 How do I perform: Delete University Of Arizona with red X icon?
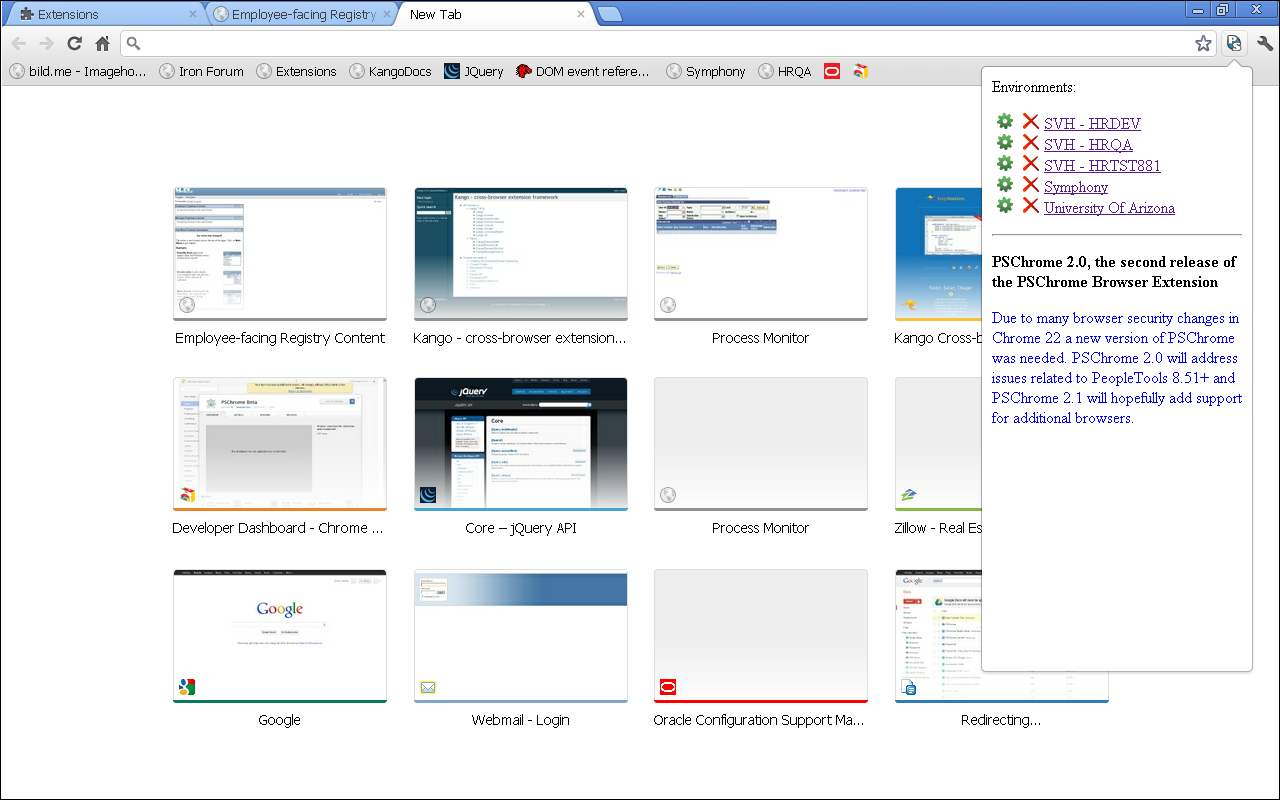tap(1031, 206)
